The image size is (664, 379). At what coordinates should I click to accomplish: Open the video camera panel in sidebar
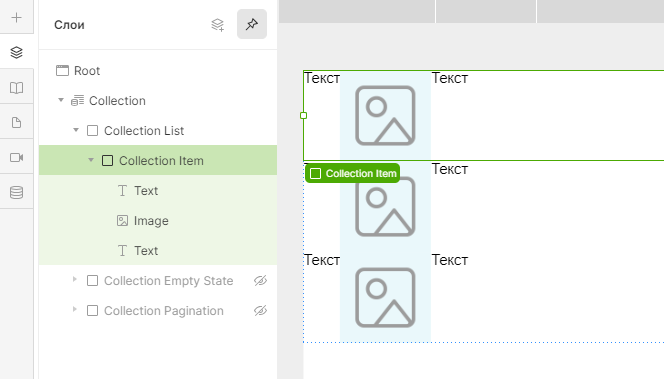tap(16, 158)
